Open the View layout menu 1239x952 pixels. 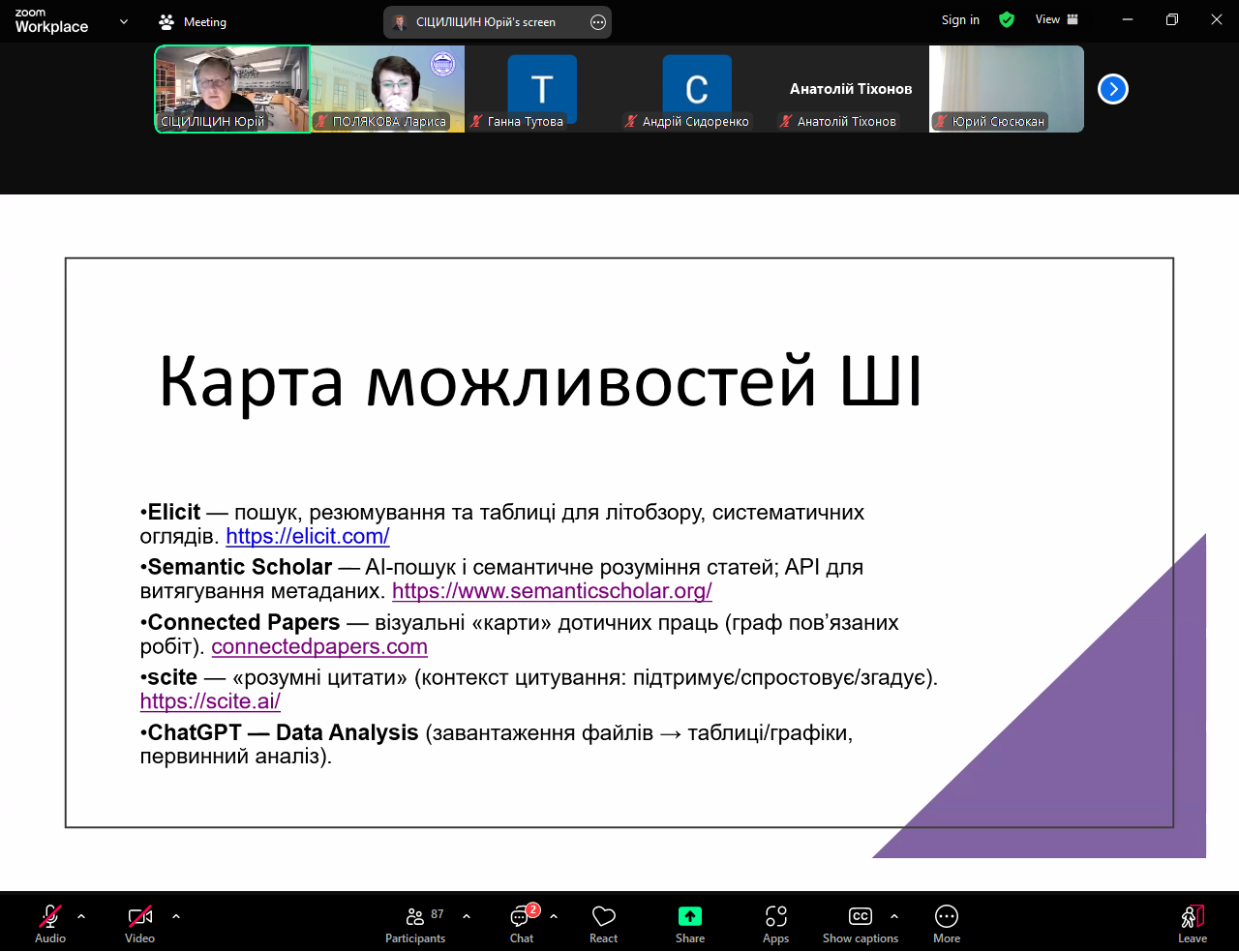pos(1056,19)
